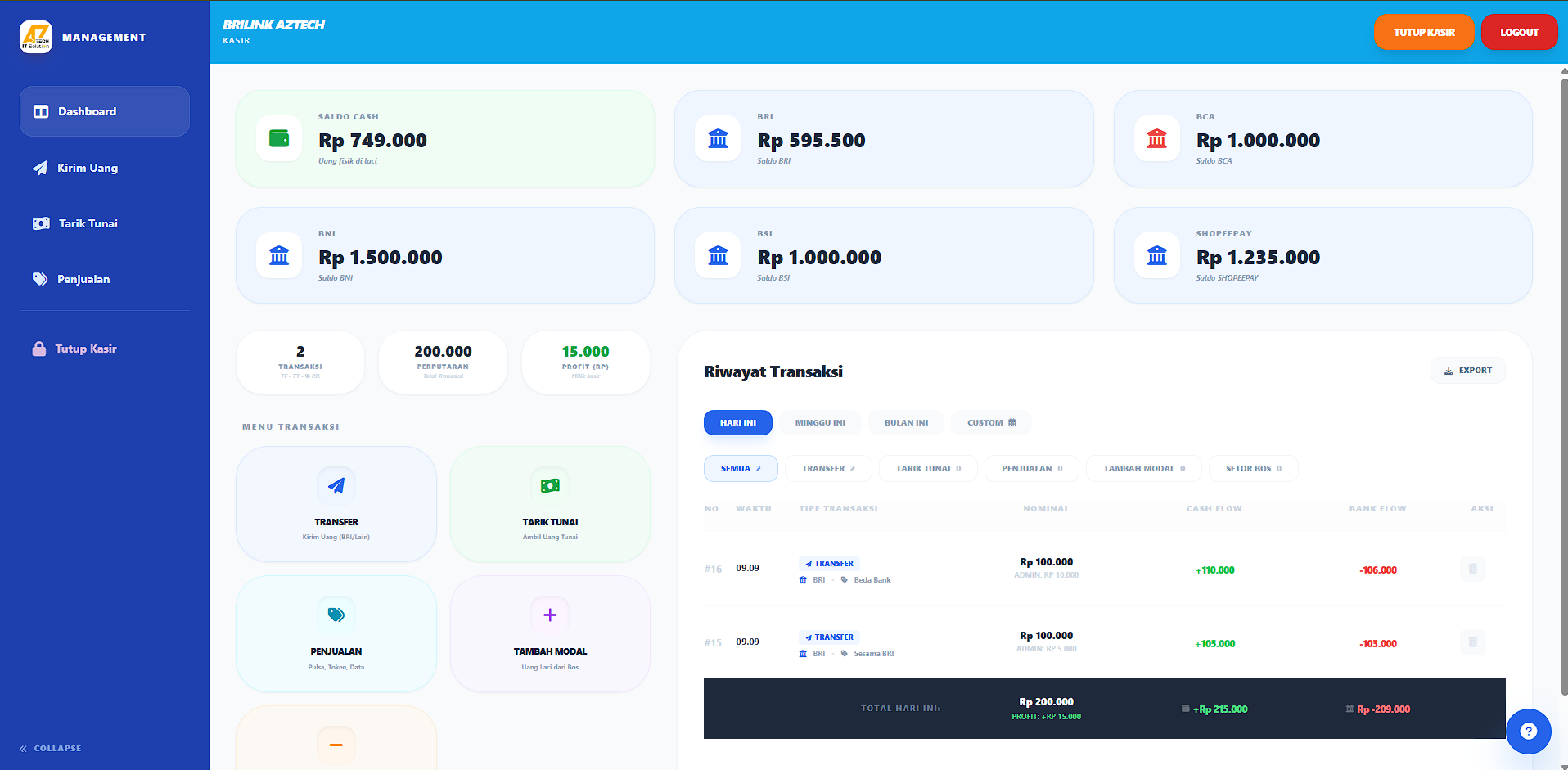The image size is (1568, 770).
Task: Select Tutup Kasir in the sidebar
Action: point(105,349)
